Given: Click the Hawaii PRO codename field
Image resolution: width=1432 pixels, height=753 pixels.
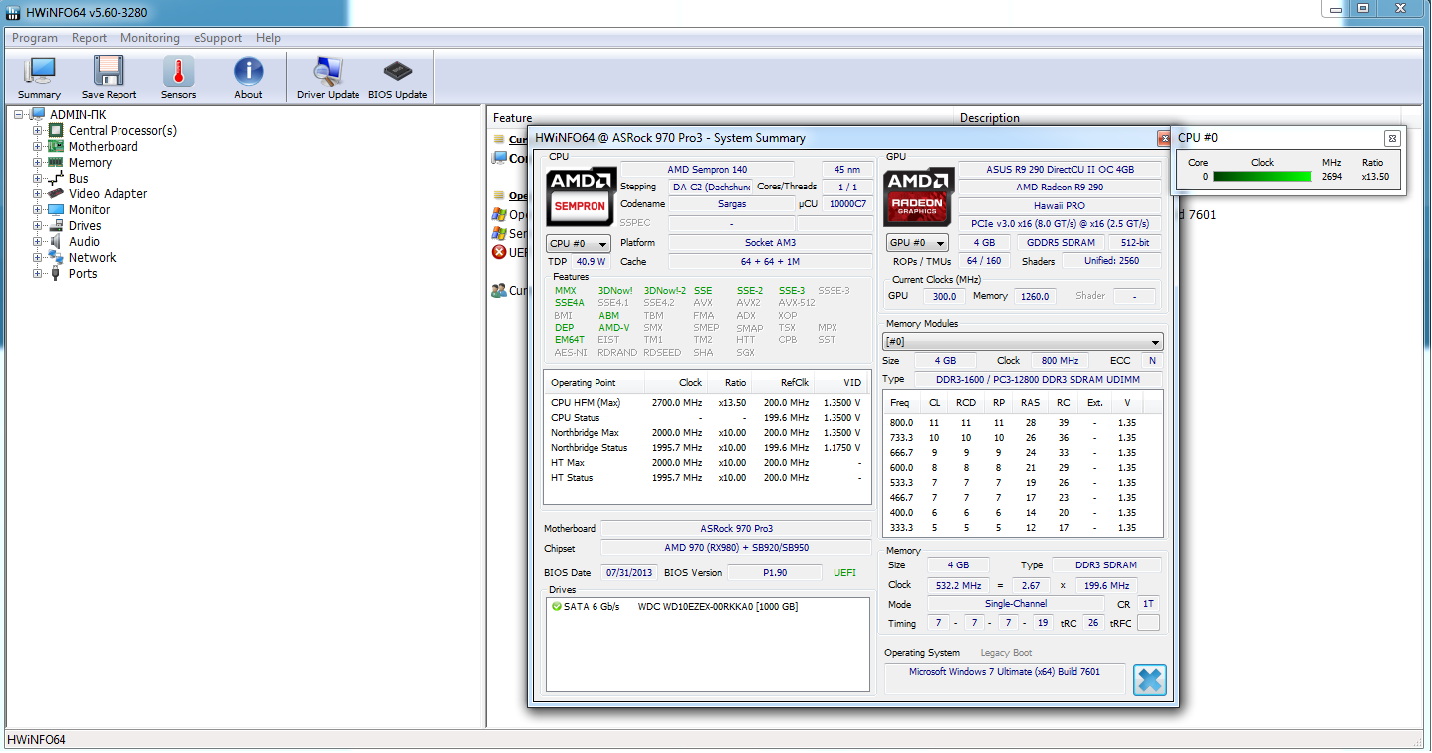Looking at the screenshot, I should coord(1060,206).
